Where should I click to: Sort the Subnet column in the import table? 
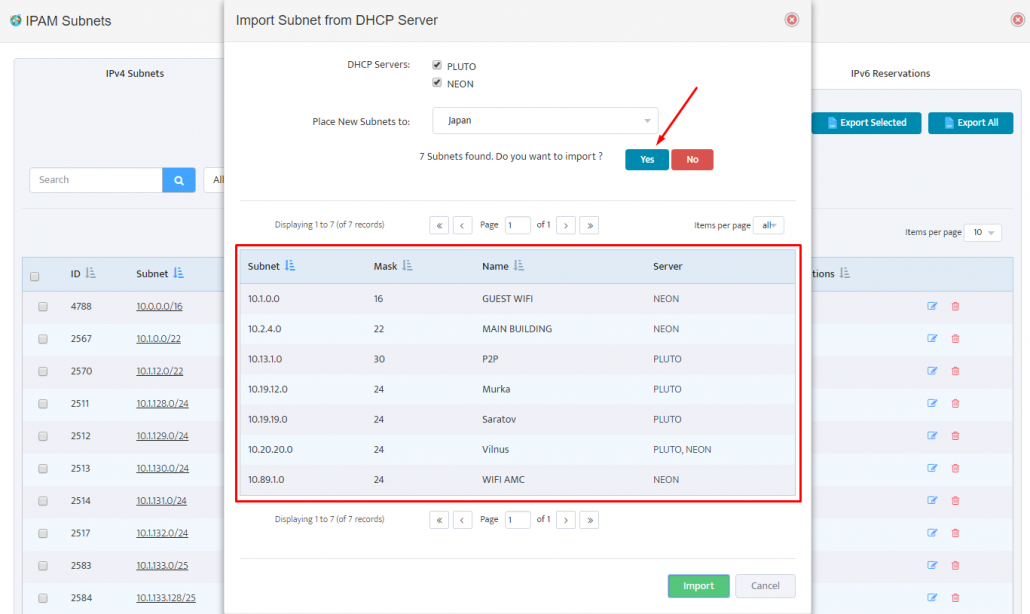click(292, 265)
